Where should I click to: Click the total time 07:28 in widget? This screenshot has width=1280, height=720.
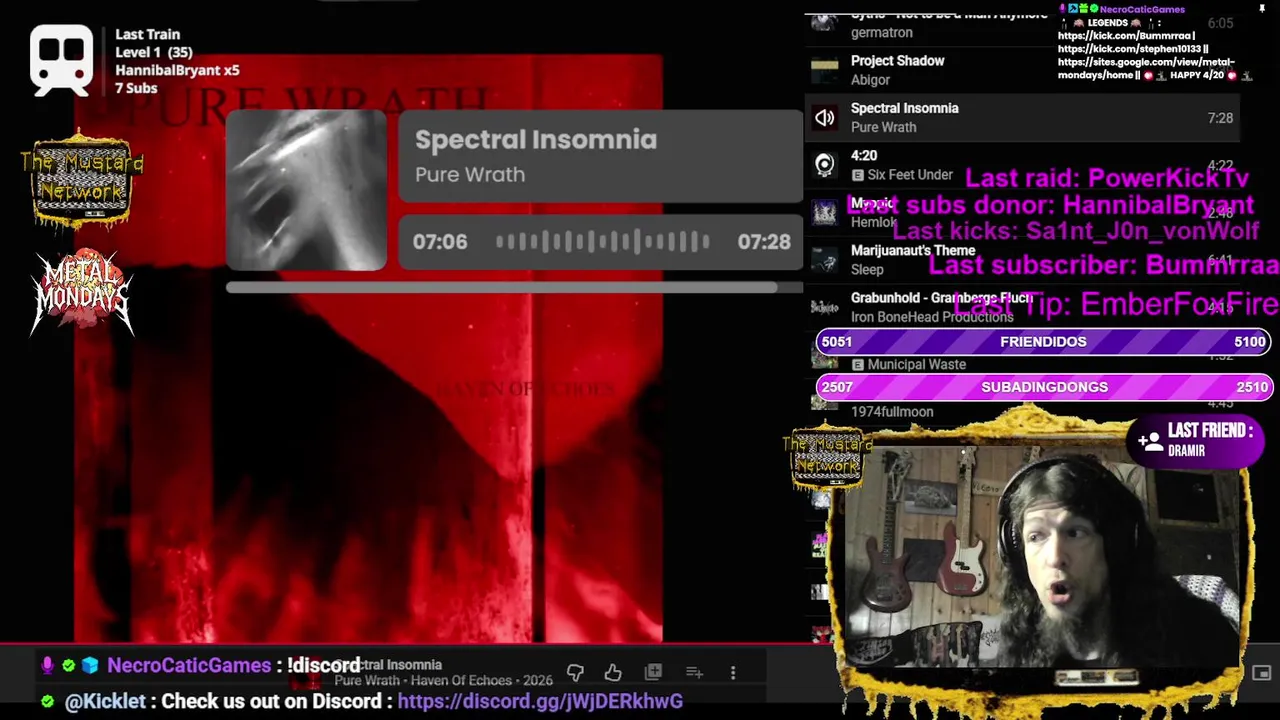(x=764, y=242)
